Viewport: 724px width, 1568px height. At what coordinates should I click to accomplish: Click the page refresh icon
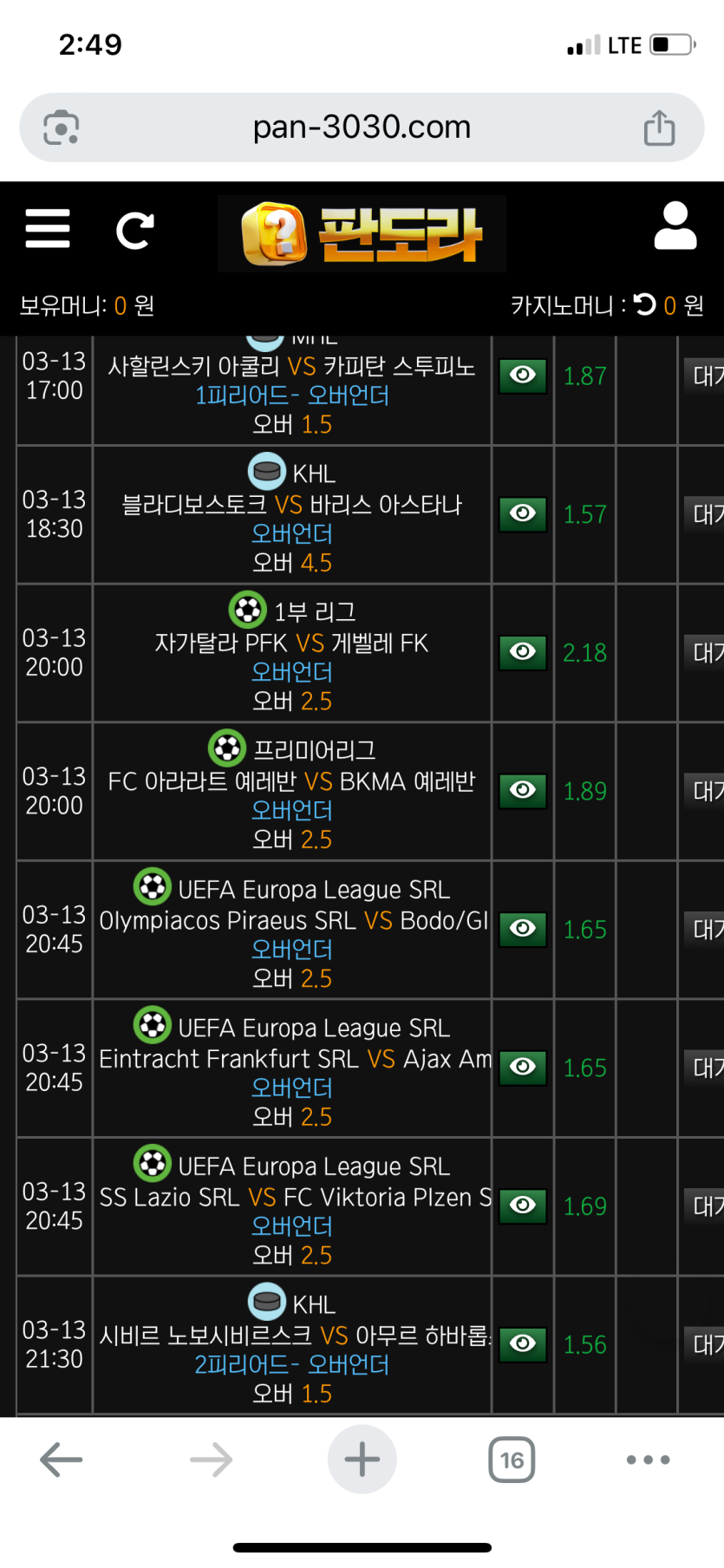tap(135, 231)
